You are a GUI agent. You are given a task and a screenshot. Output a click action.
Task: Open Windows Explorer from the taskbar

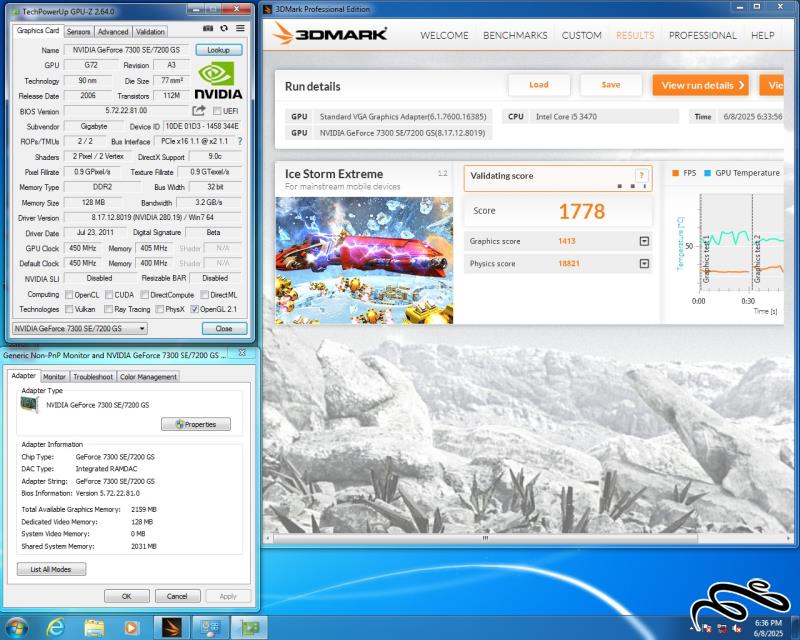click(94, 627)
